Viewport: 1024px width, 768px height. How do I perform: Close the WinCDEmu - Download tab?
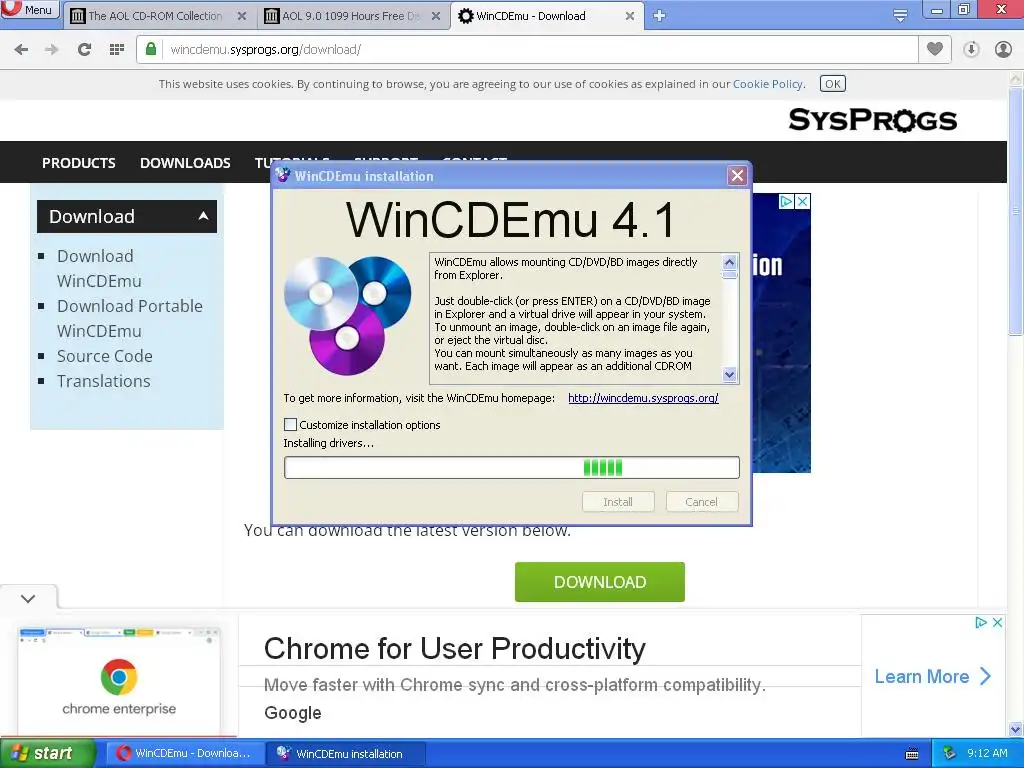(630, 16)
